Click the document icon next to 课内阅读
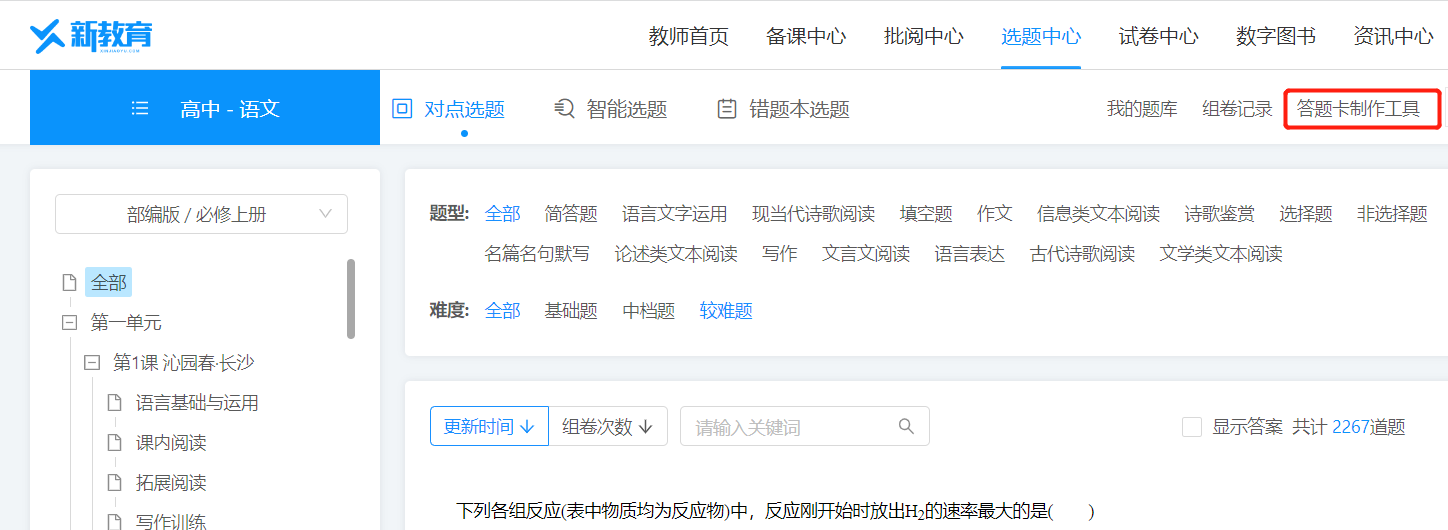 [x=114, y=443]
